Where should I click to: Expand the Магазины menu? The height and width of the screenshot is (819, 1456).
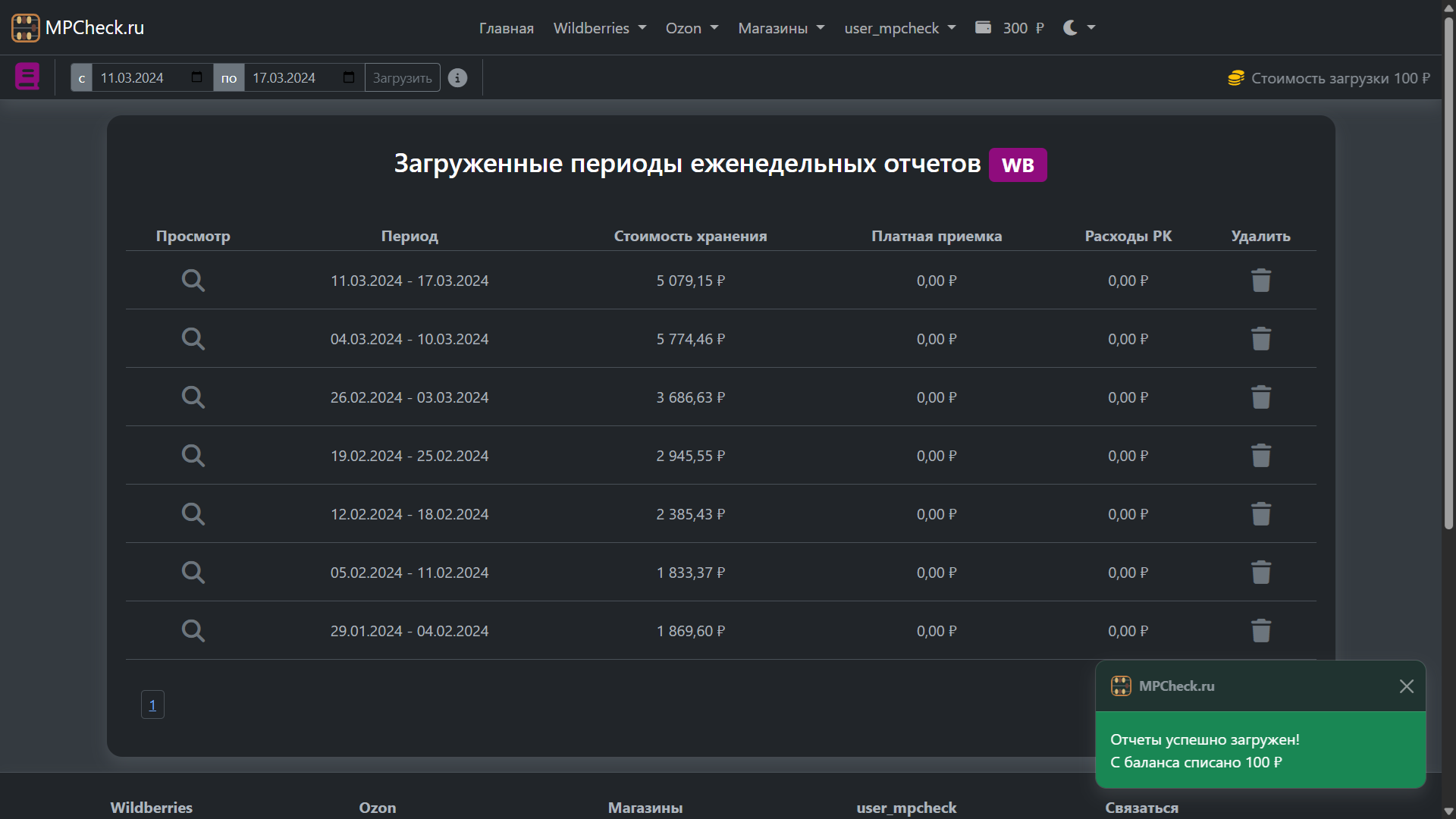780,27
